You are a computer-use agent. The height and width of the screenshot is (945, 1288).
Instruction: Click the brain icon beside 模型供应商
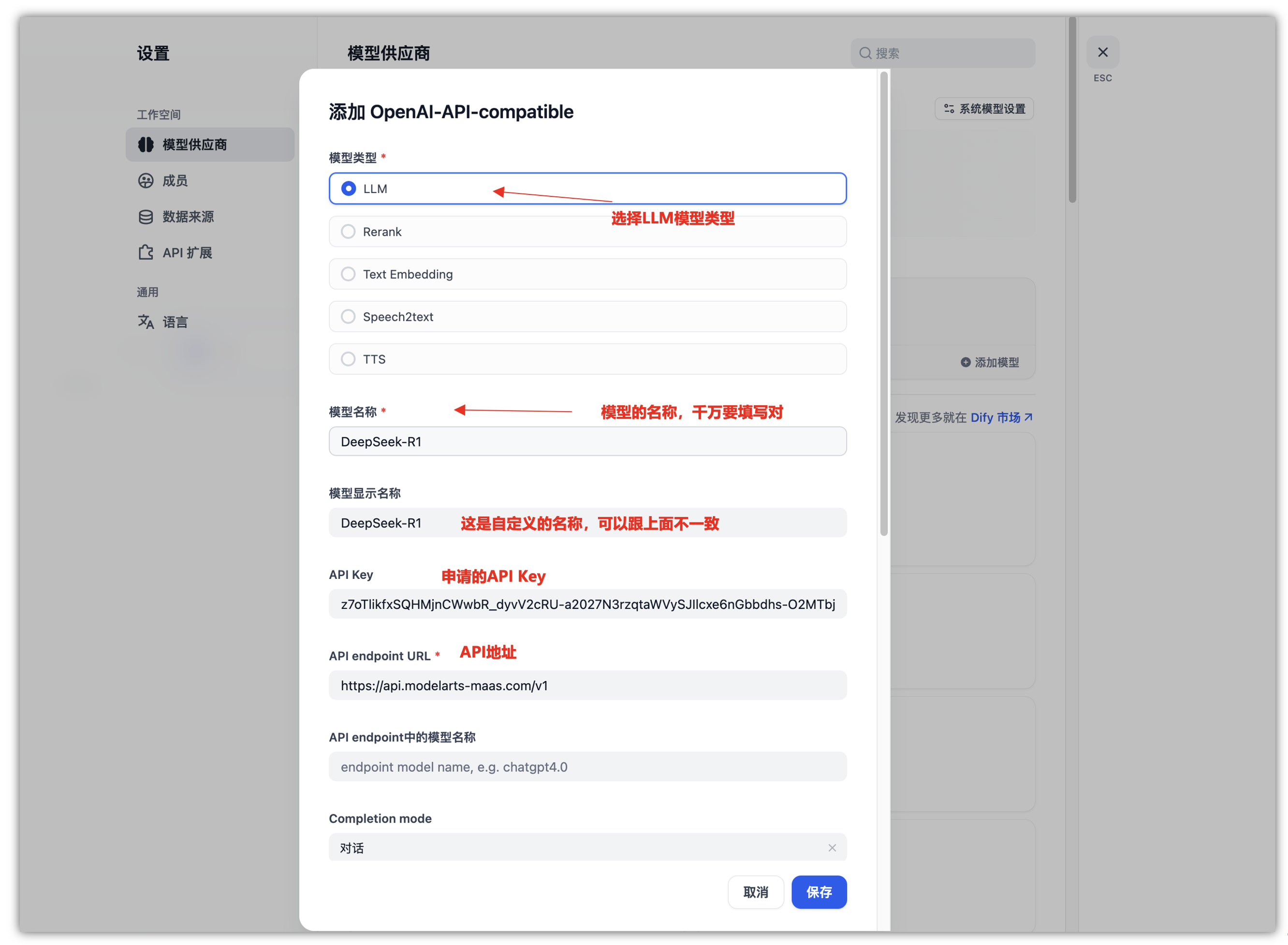point(146,144)
